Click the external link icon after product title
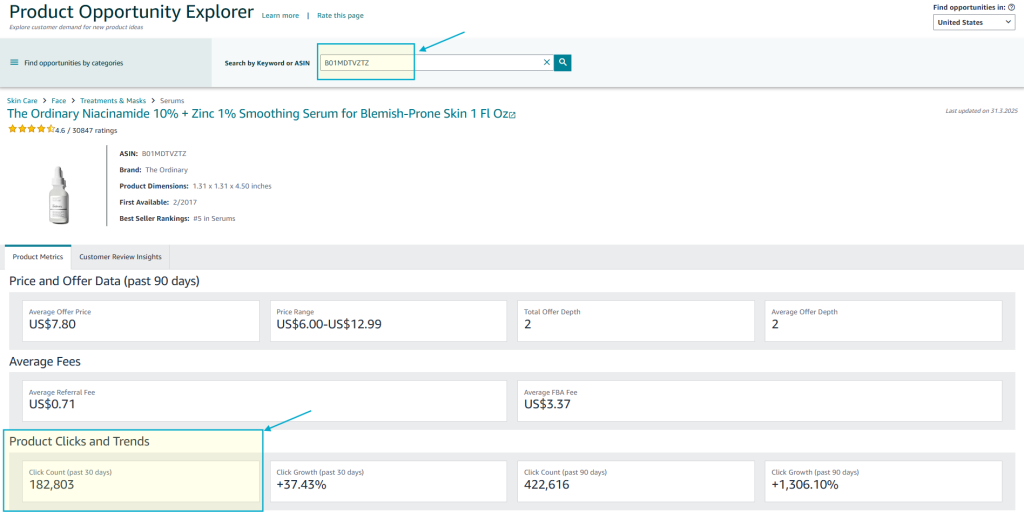The image size is (1024, 513). (512, 115)
